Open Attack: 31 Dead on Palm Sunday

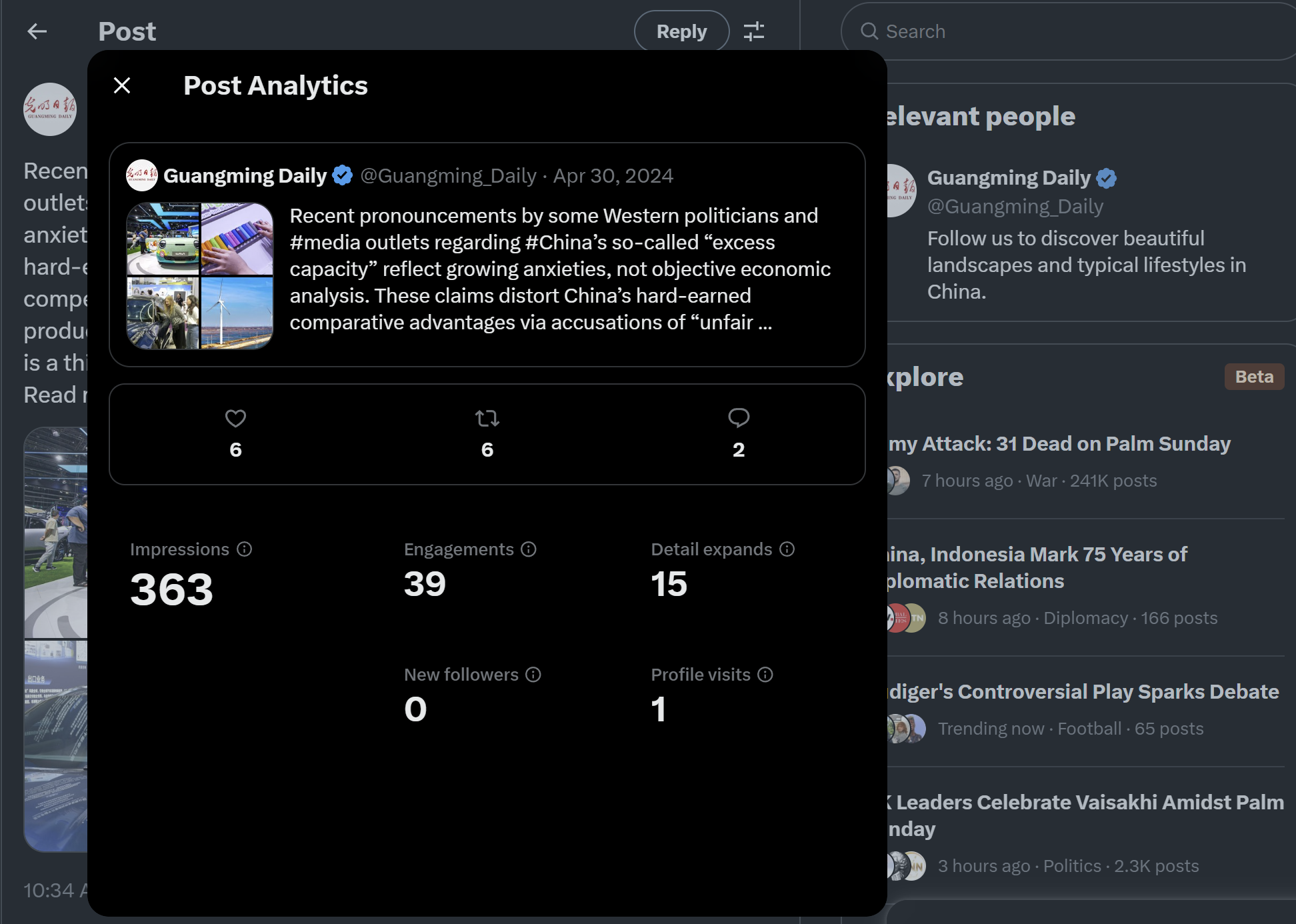coord(1059,444)
